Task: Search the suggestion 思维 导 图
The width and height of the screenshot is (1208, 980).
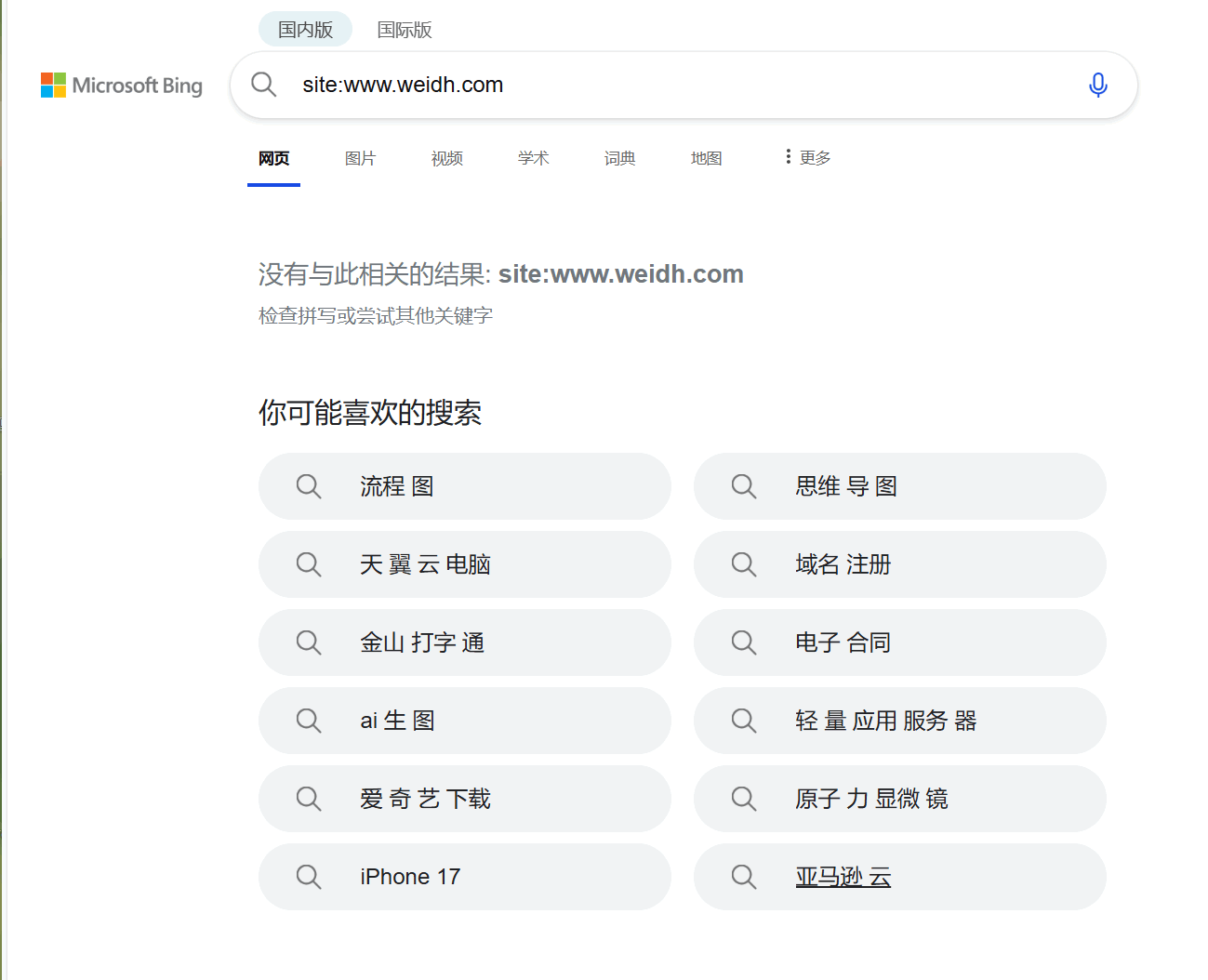Action: tap(900, 486)
